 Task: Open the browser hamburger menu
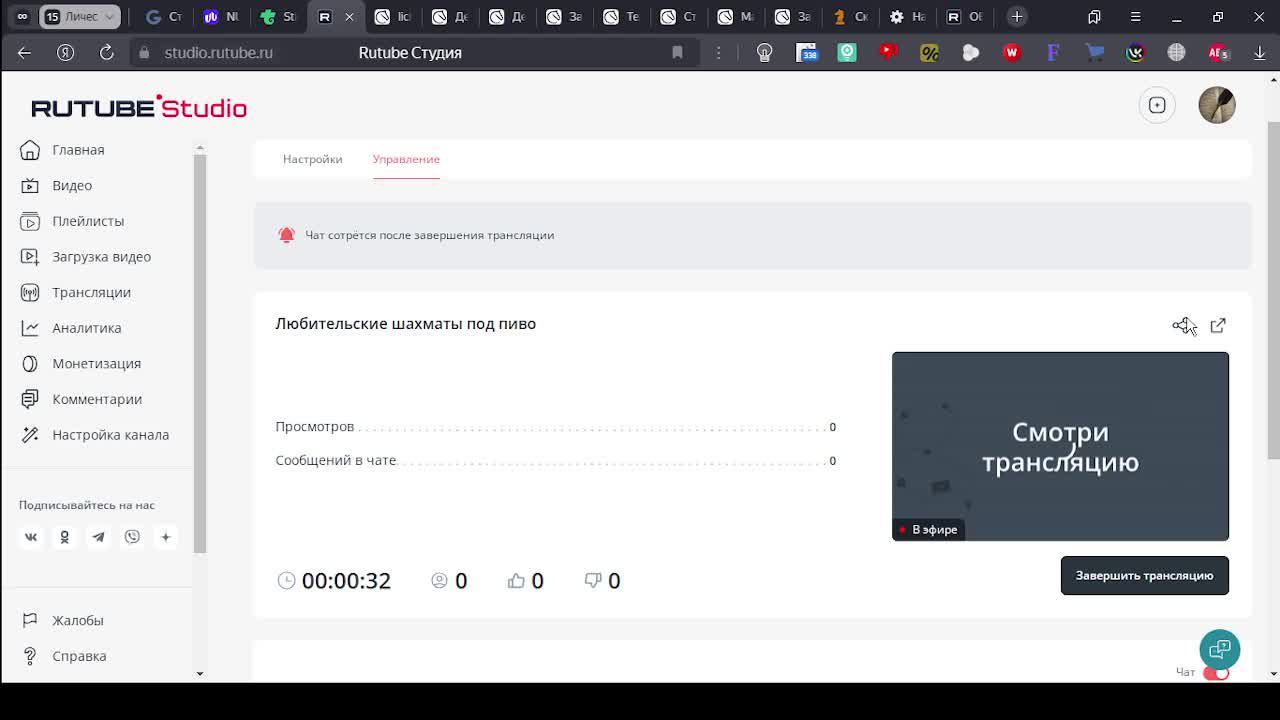click(1135, 17)
